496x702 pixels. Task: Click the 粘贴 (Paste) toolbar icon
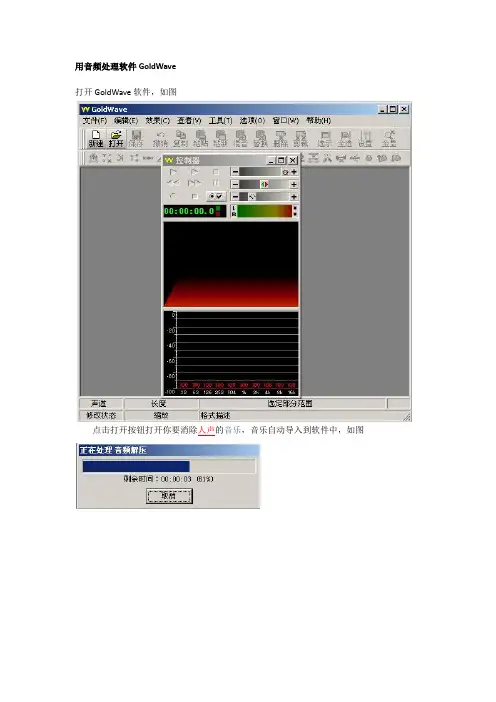tap(201, 138)
